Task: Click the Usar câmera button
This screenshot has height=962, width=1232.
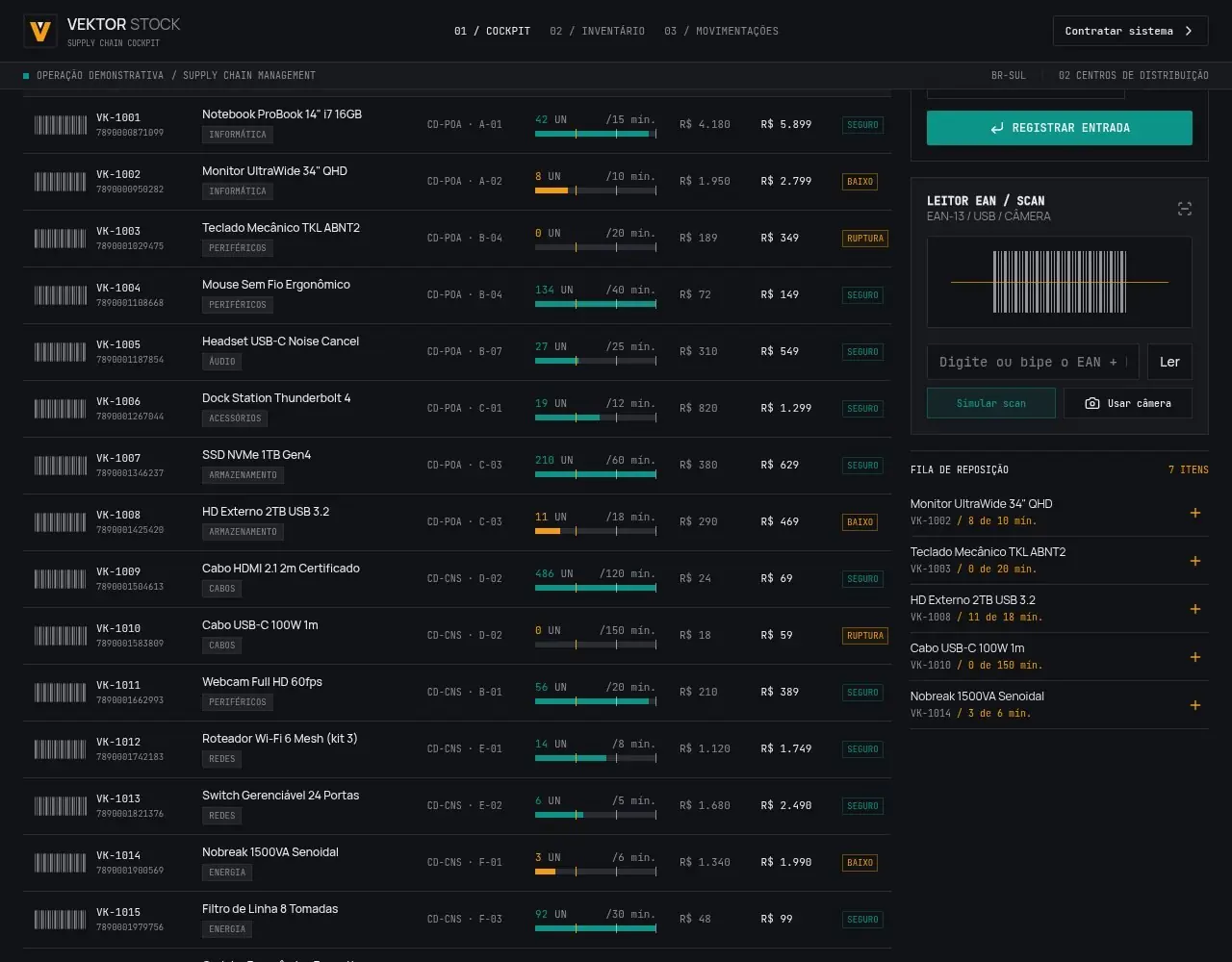Action: pos(1128,403)
